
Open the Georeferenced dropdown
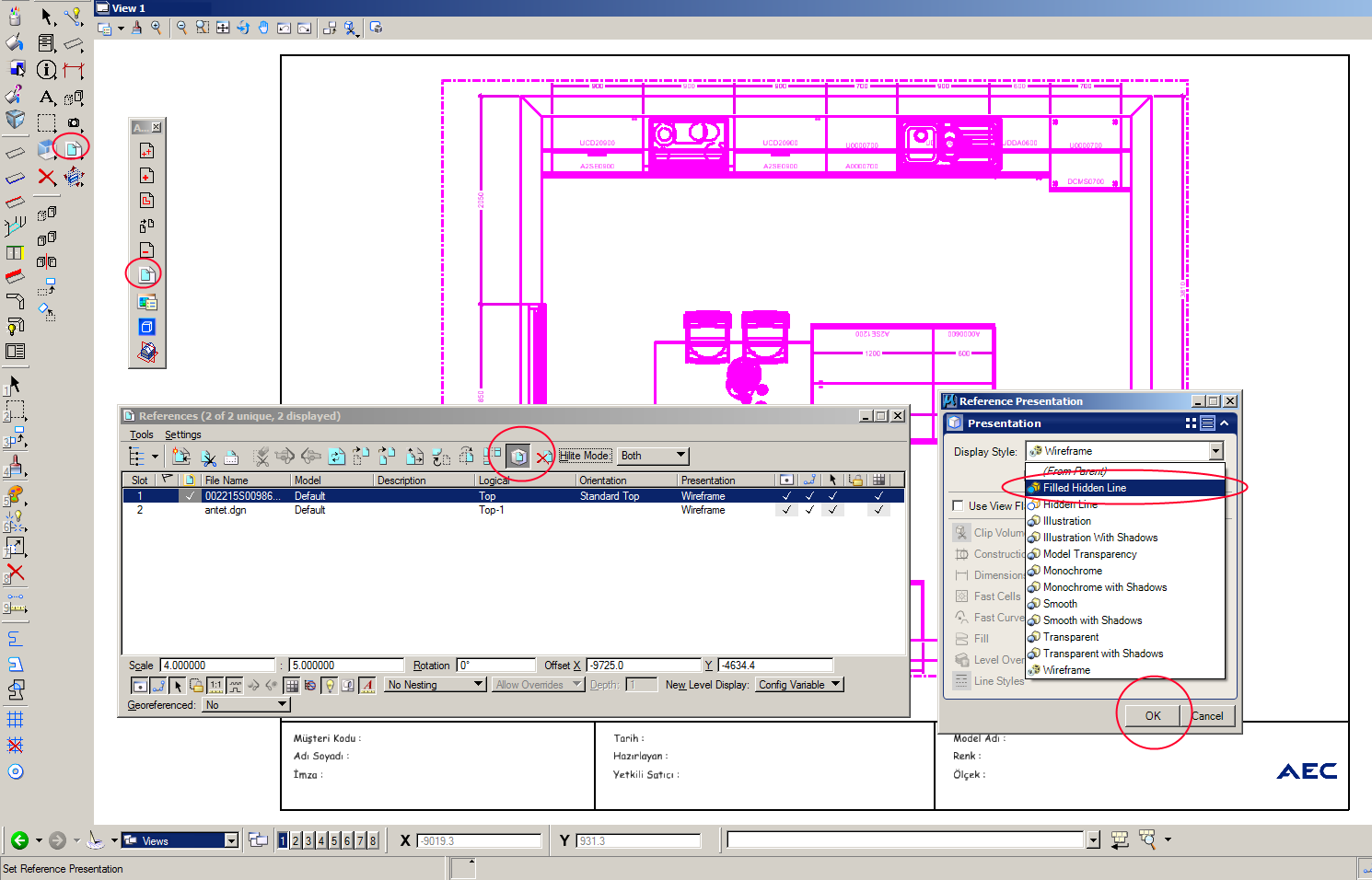246,705
